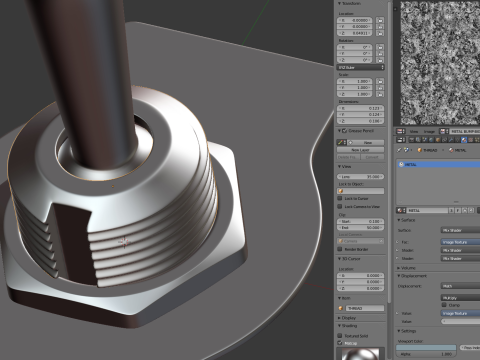Select the METAL material slot in the list
Image resolution: width=480 pixels, height=360 pixels.
pos(439,164)
